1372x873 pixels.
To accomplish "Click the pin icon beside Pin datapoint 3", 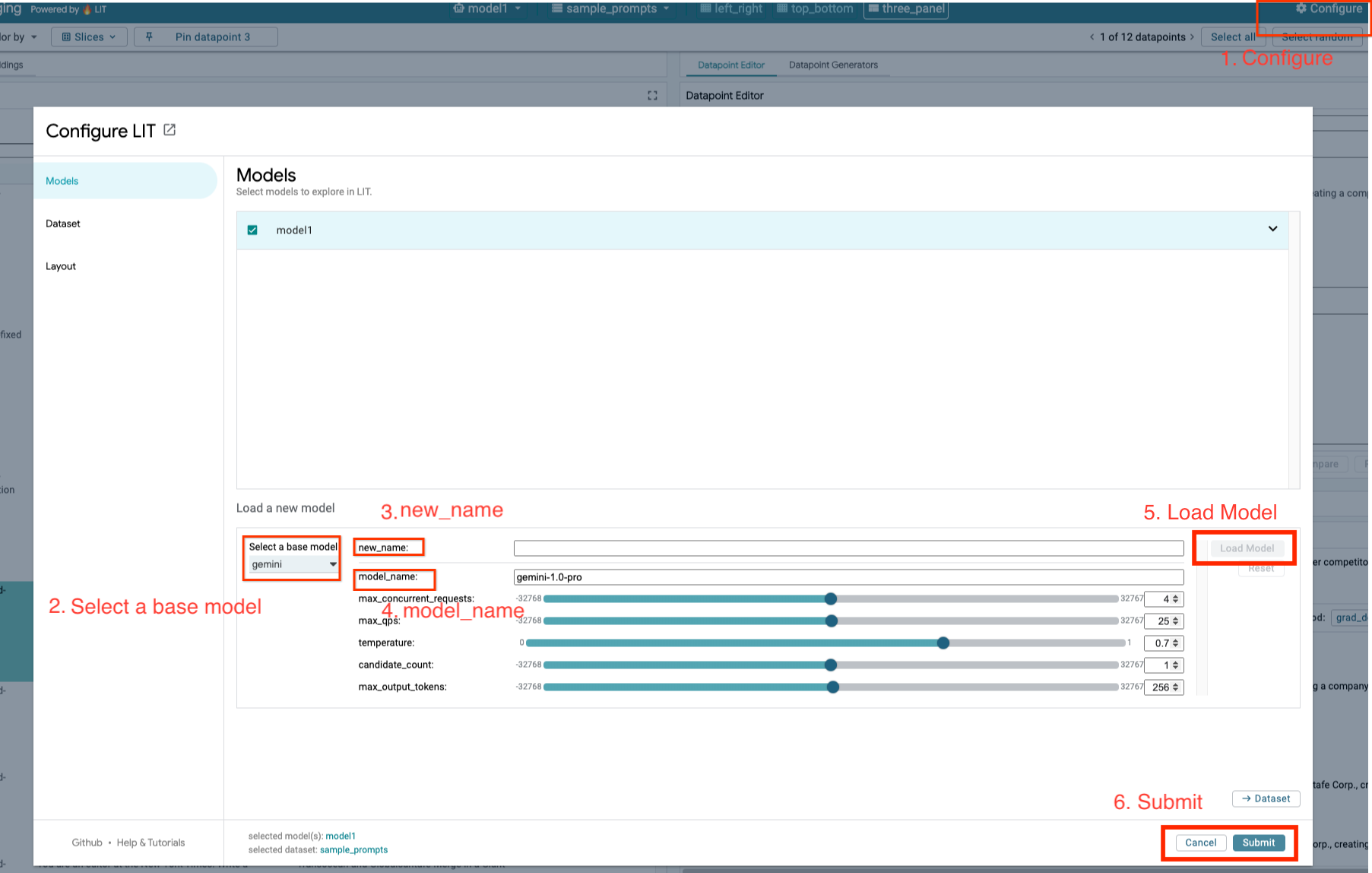I will 149,36.
